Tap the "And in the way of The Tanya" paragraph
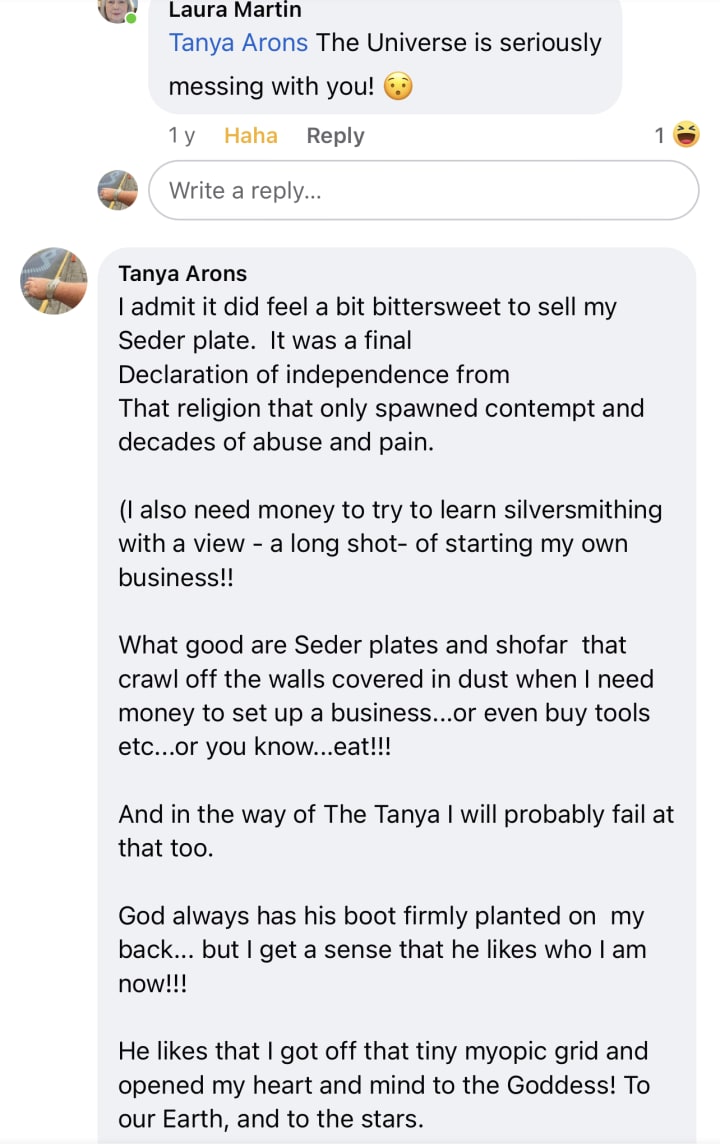Screen dimensions: 720x1147 (395, 832)
